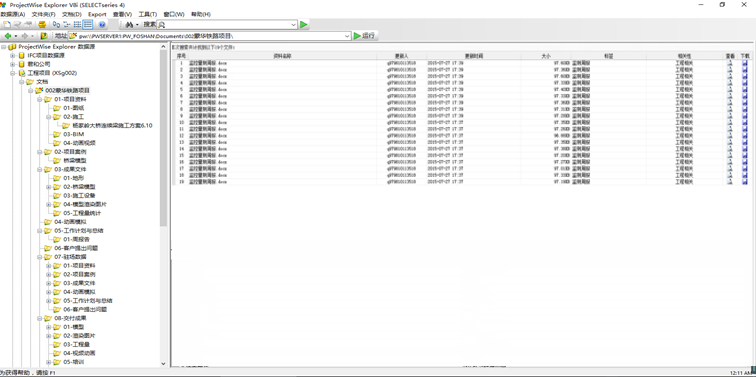
Task: Click the download icon for row 1
Action: point(745,63)
